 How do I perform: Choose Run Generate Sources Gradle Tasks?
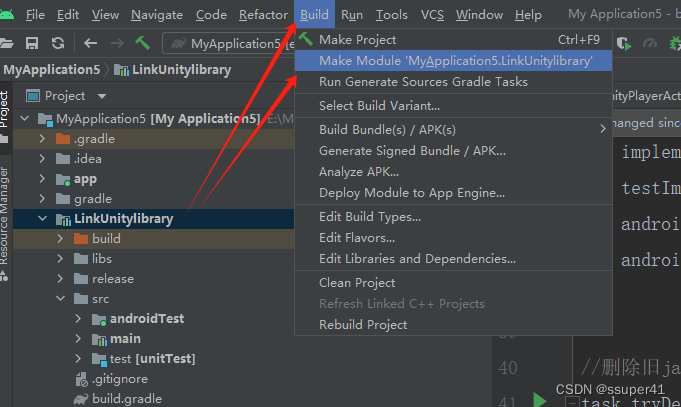tap(453, 82)
